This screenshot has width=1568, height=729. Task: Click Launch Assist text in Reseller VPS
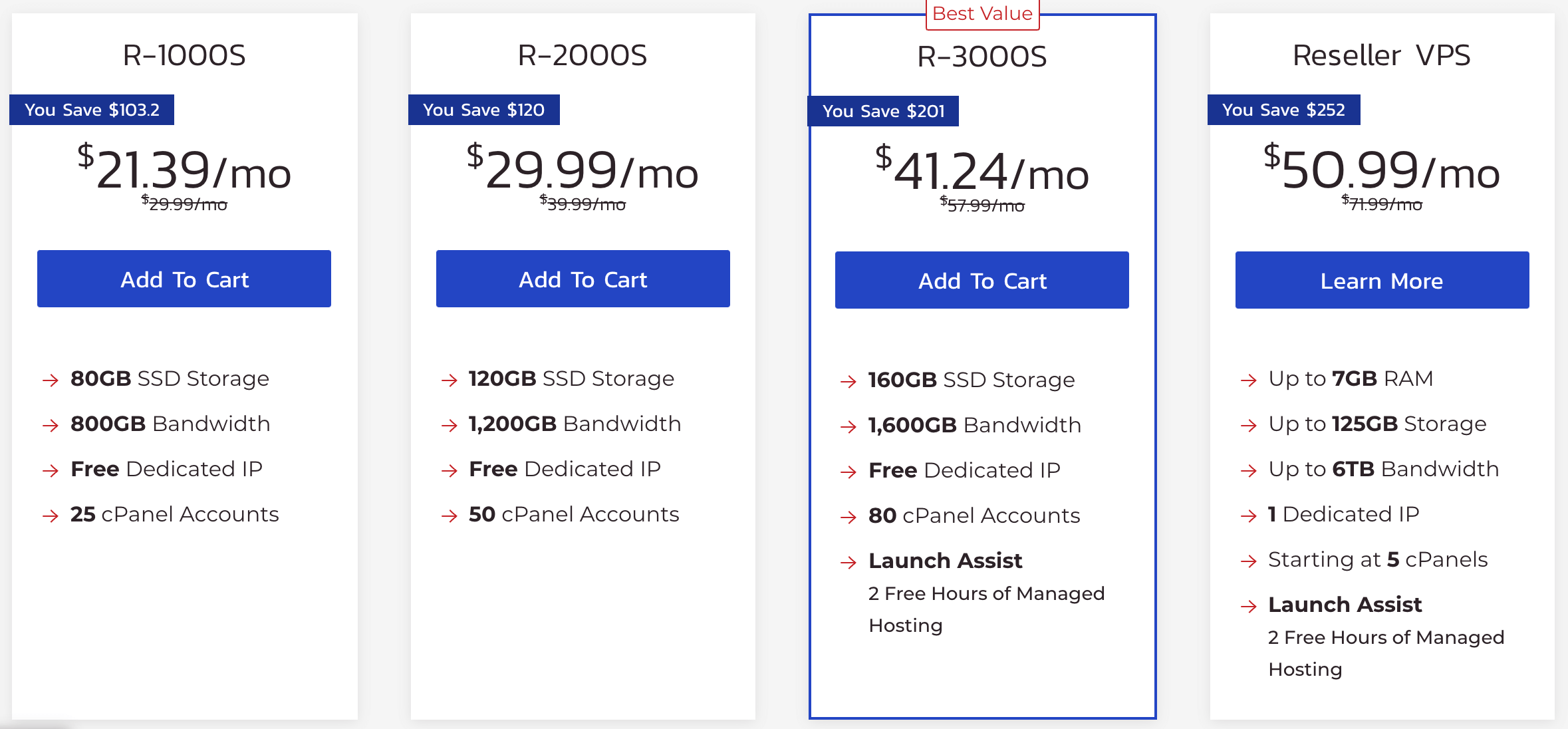(x=1345, y=605)
